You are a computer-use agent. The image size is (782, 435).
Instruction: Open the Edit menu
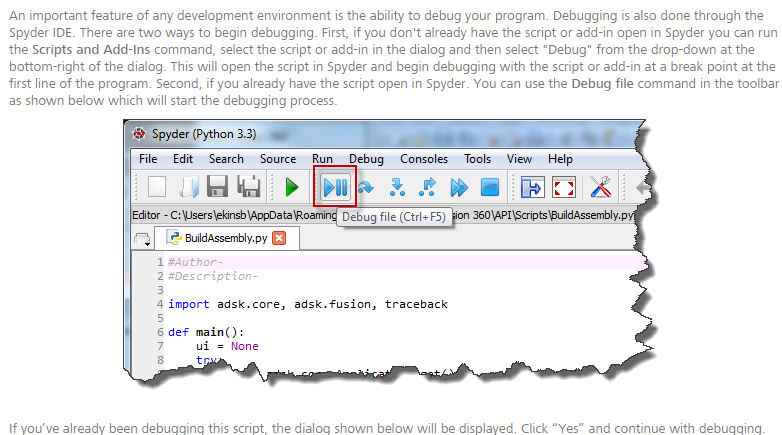(x=183, y=159)
